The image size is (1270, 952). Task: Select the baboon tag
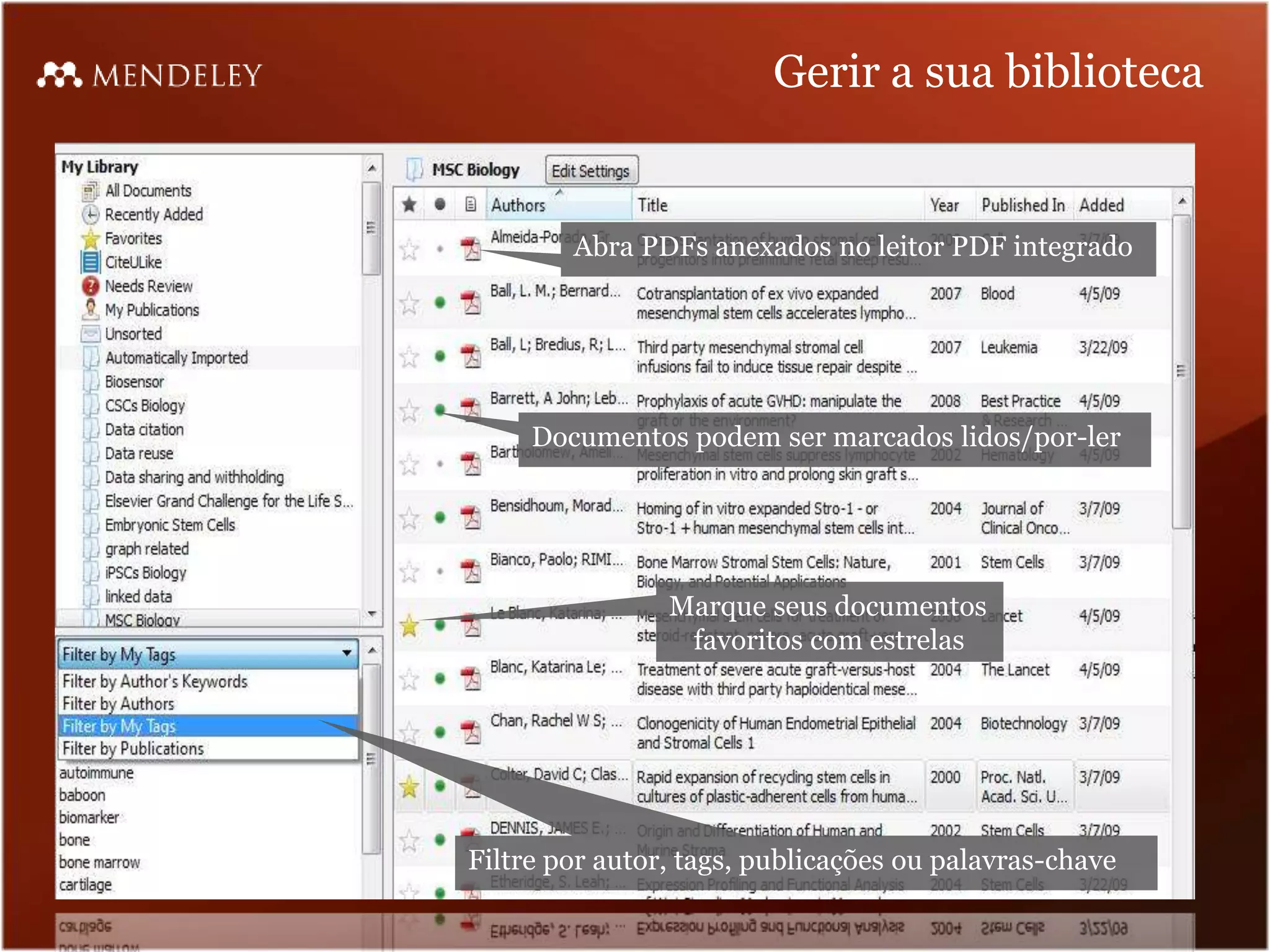(x=82, y=795)
